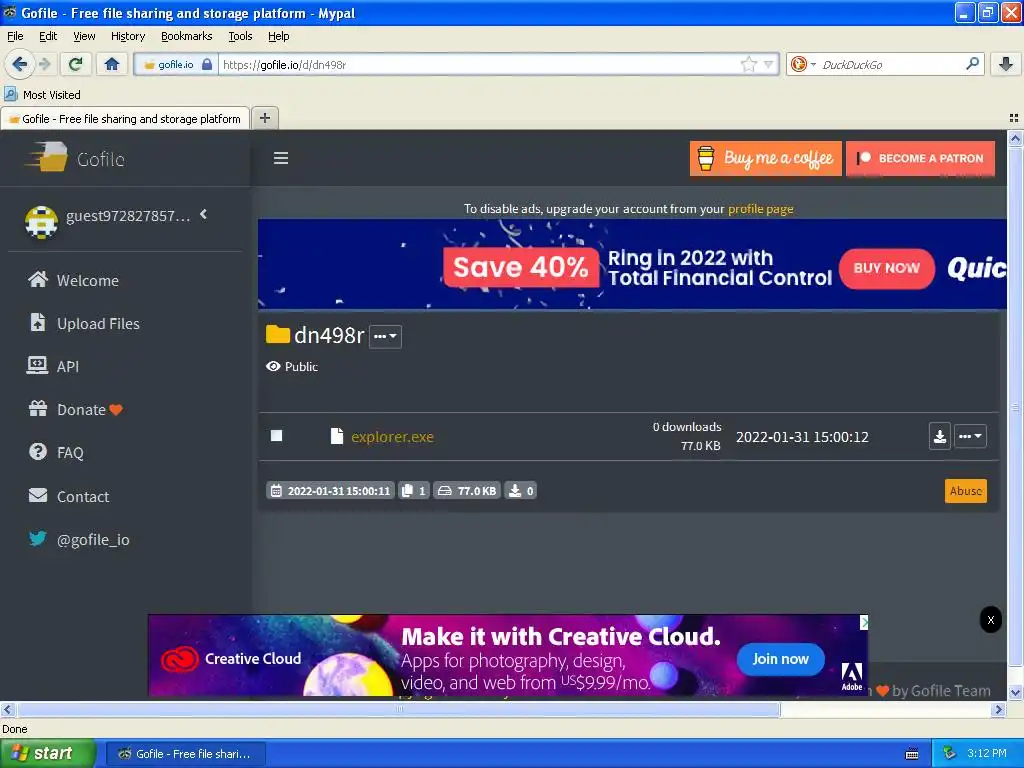This screenshot has height=768, width=1024.
Task: Open the FAQ page
Action: pyautogui.click(x=56, y=453)
